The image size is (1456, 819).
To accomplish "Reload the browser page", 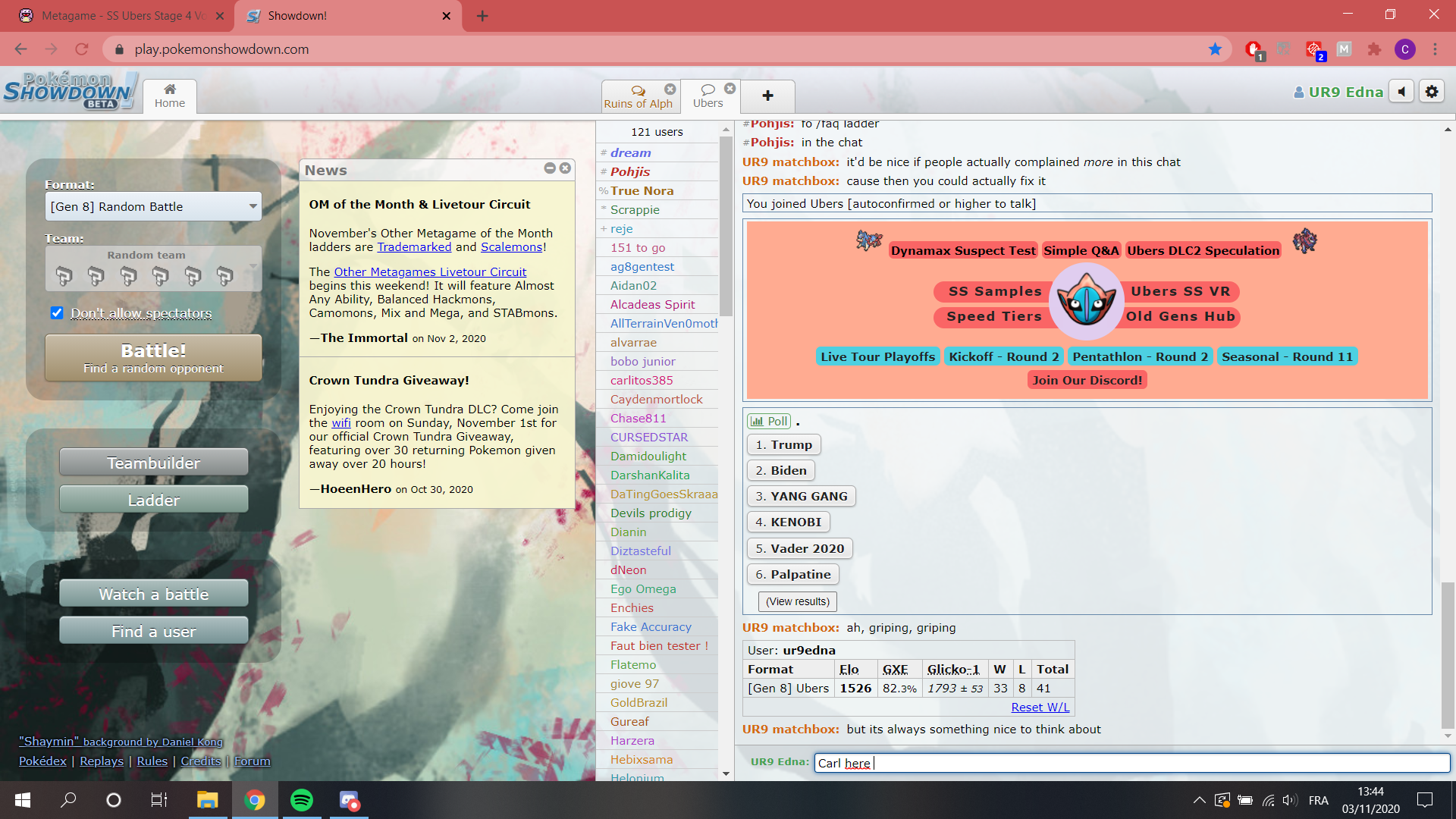I will click(x=81, y=49).
